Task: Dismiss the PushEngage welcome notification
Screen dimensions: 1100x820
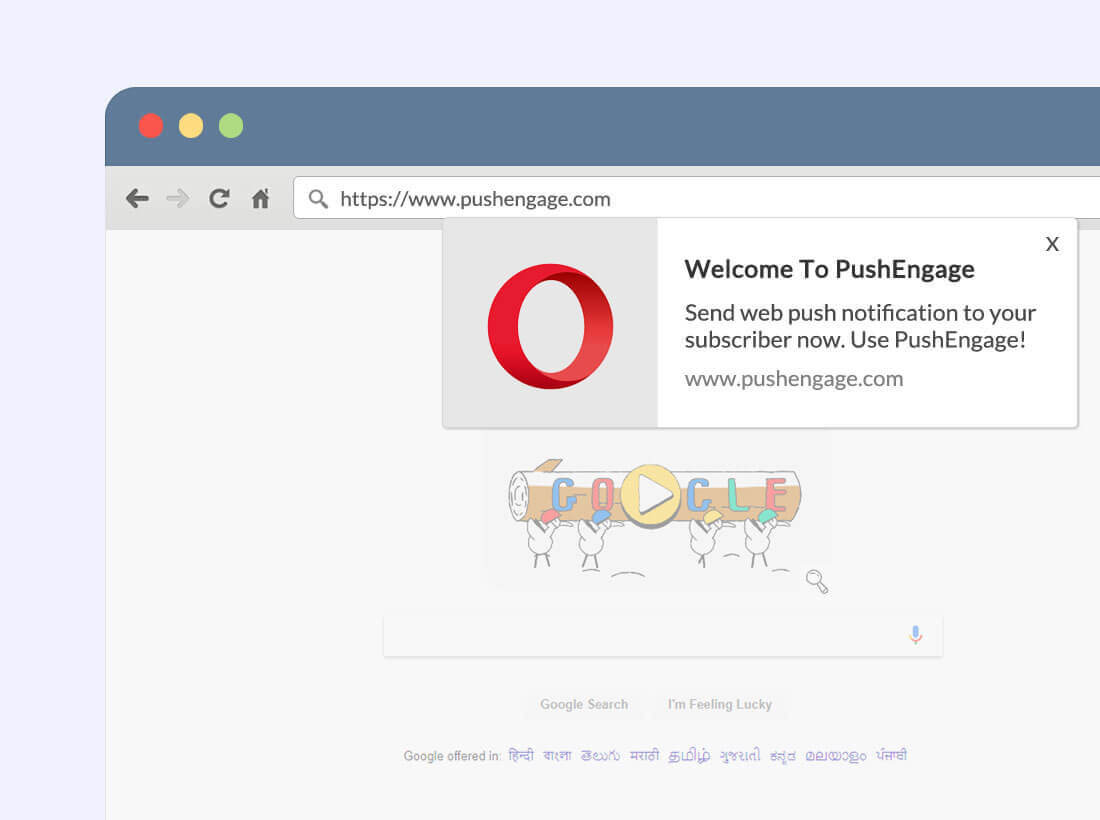Action: (x=1052, y=243)
